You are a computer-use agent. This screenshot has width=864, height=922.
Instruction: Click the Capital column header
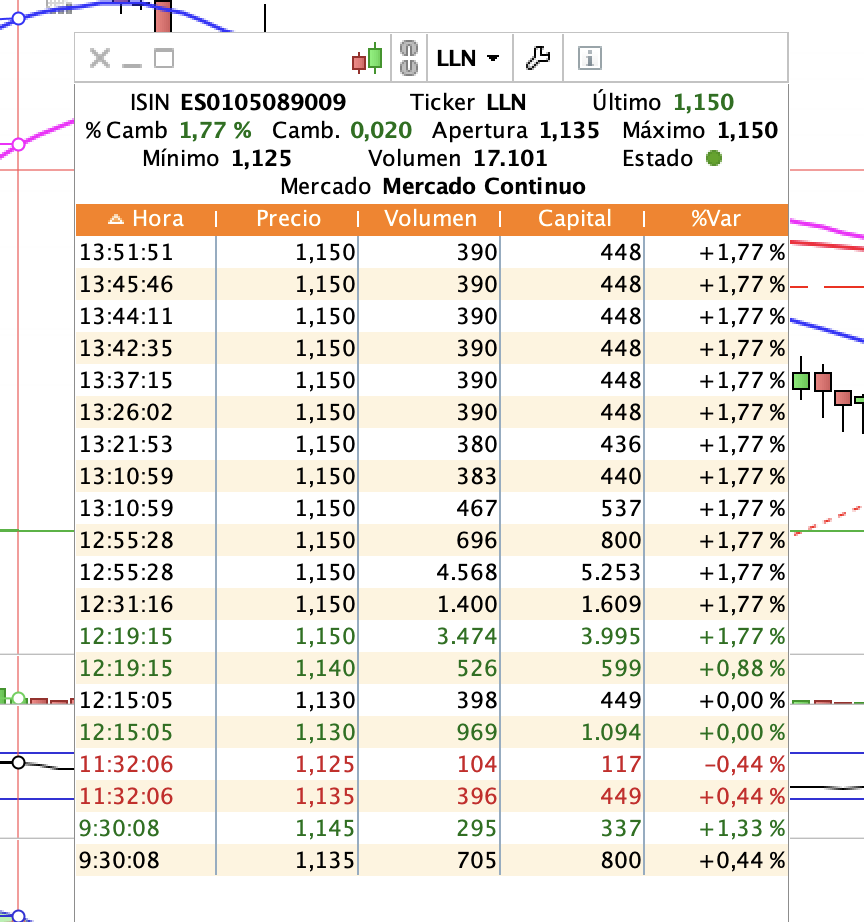click(574, 219)
